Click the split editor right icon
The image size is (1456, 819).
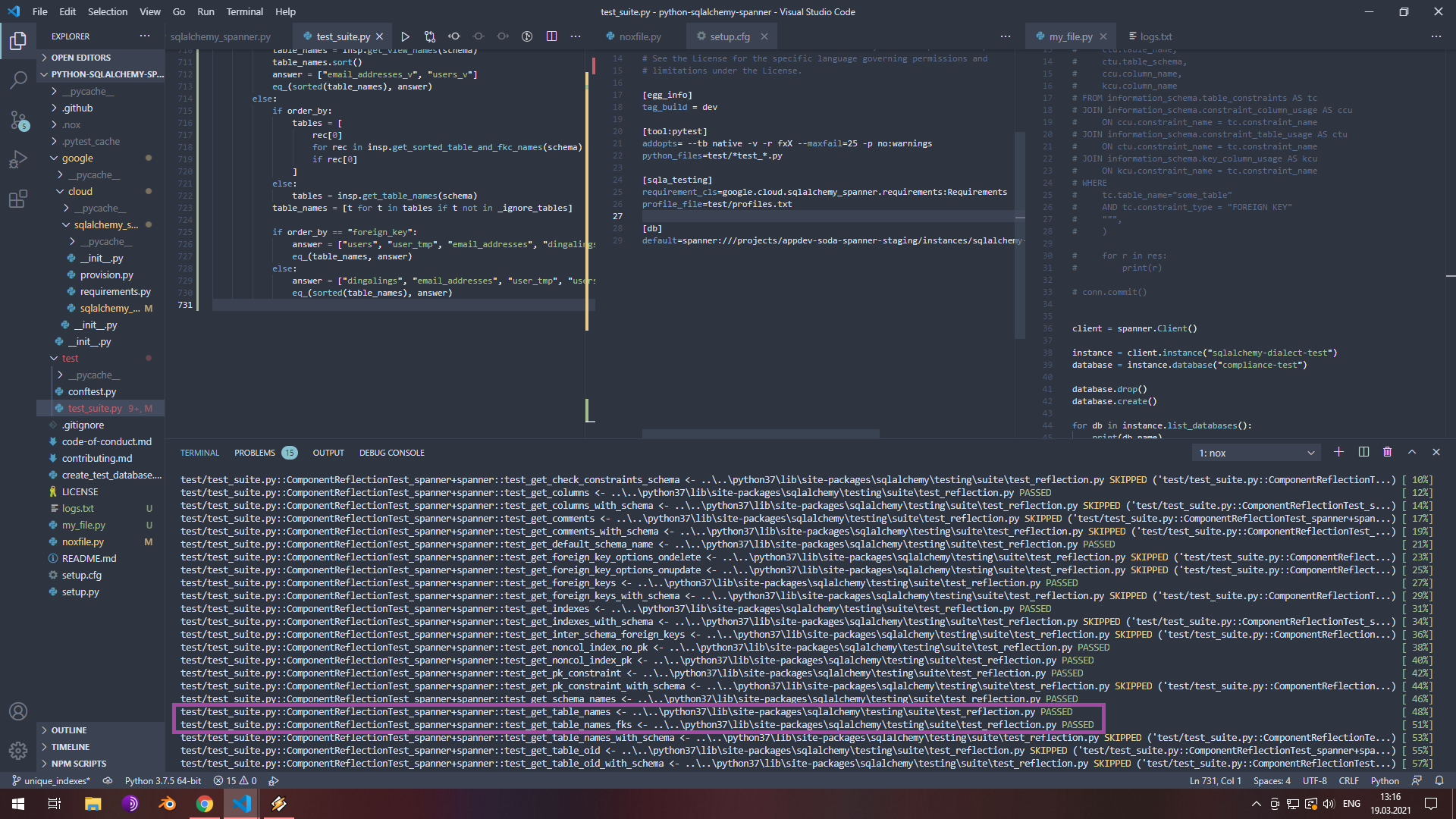pyautogui.click(x=551, y=36)
